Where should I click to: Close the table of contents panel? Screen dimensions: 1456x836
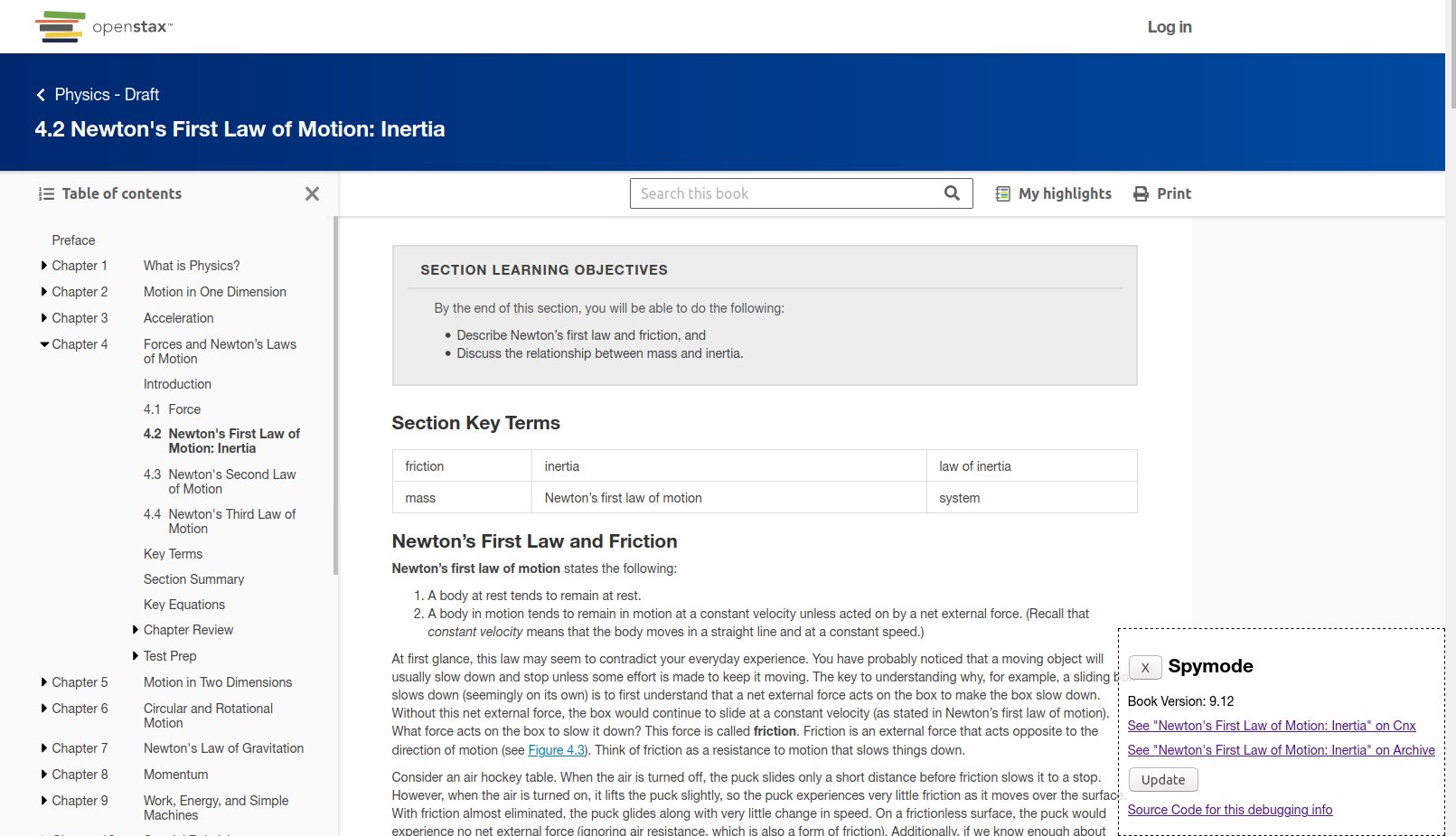coord(312,193)
